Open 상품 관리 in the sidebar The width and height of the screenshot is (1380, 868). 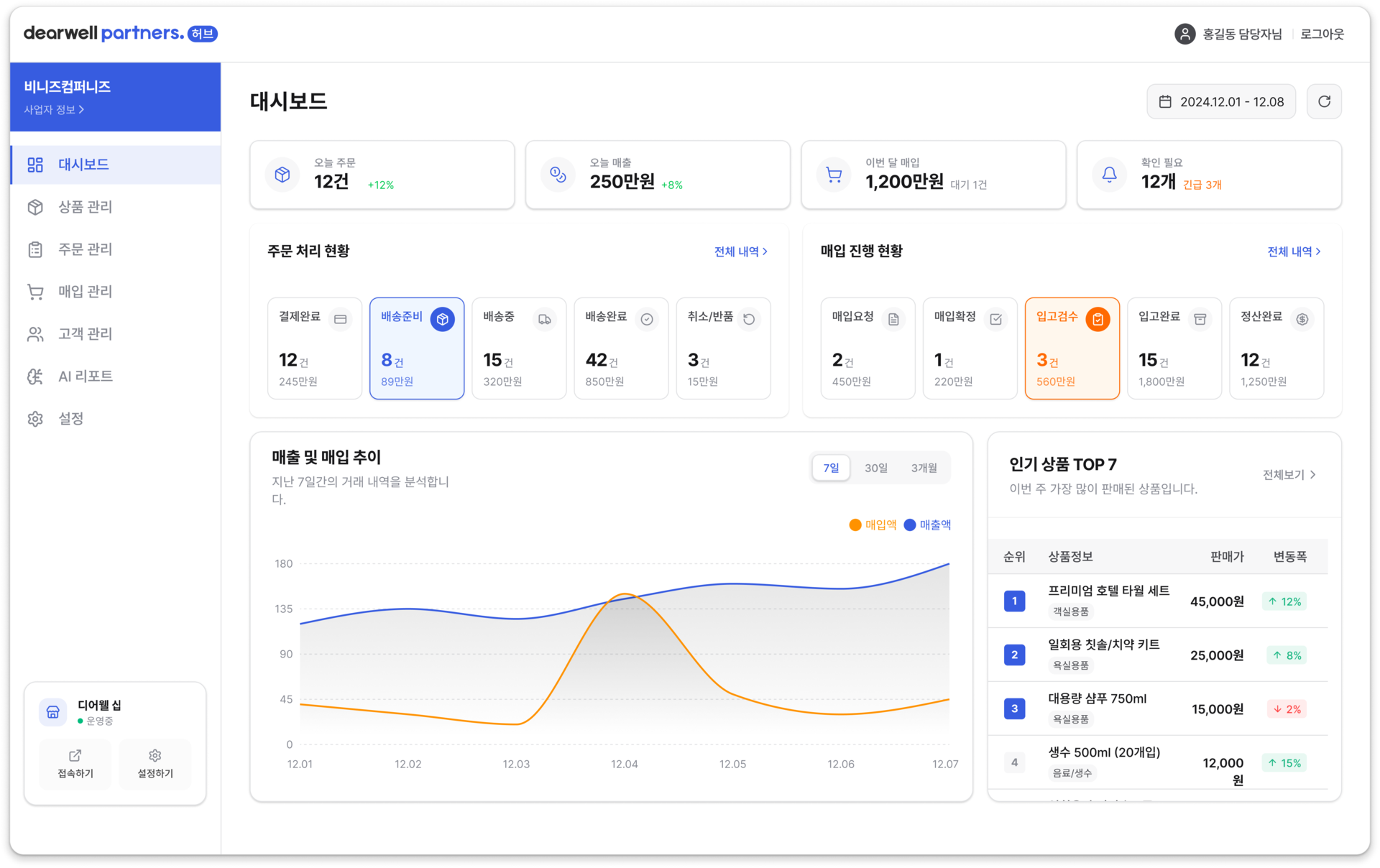click(x=85, y=207)
